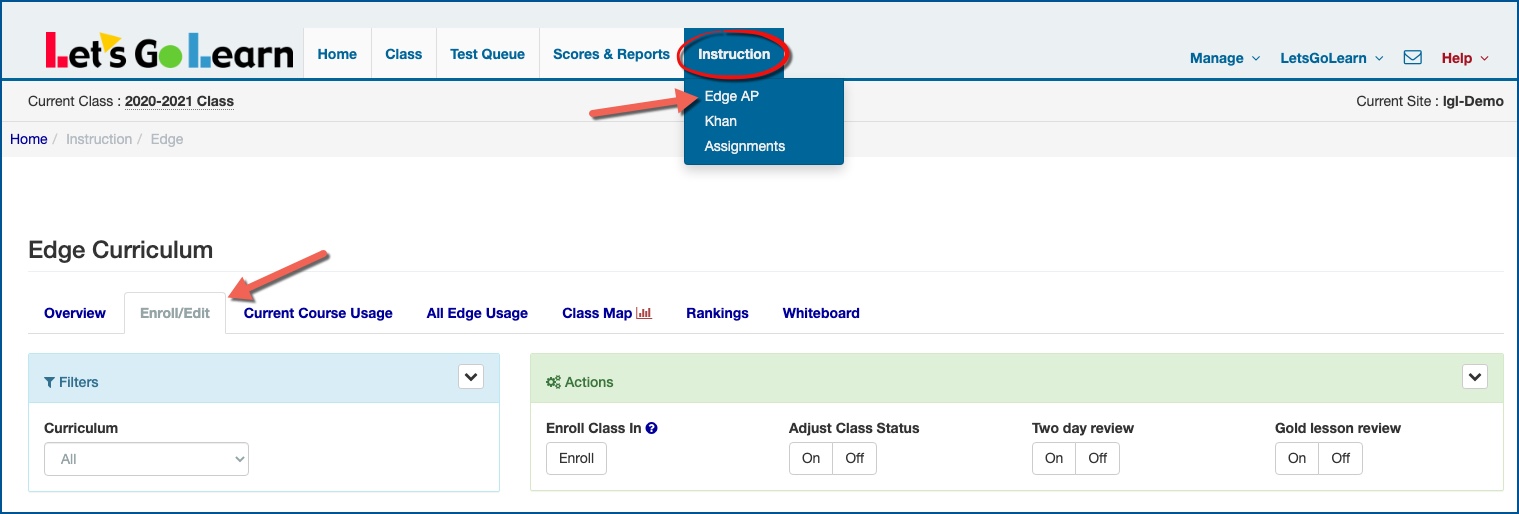Switch to All Edge Usage tab
This screenshot has width=1519, height=514.
point(477,313)
